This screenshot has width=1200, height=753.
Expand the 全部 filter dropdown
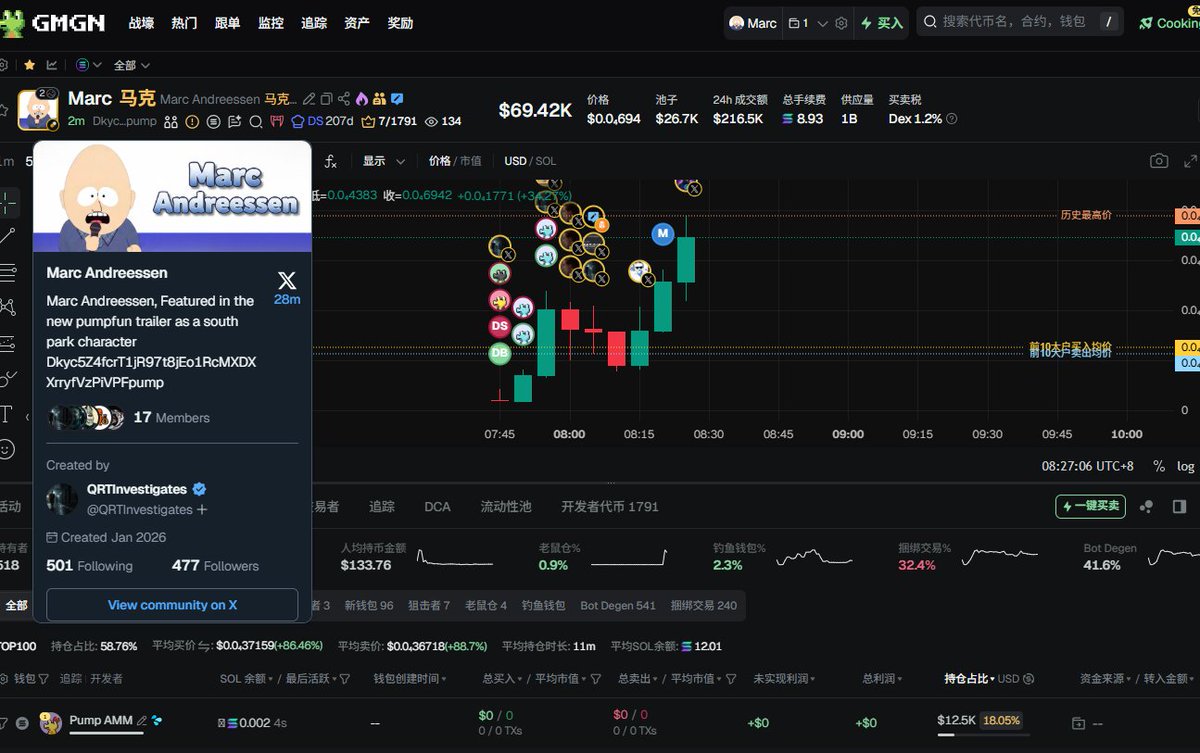[131, 65]
